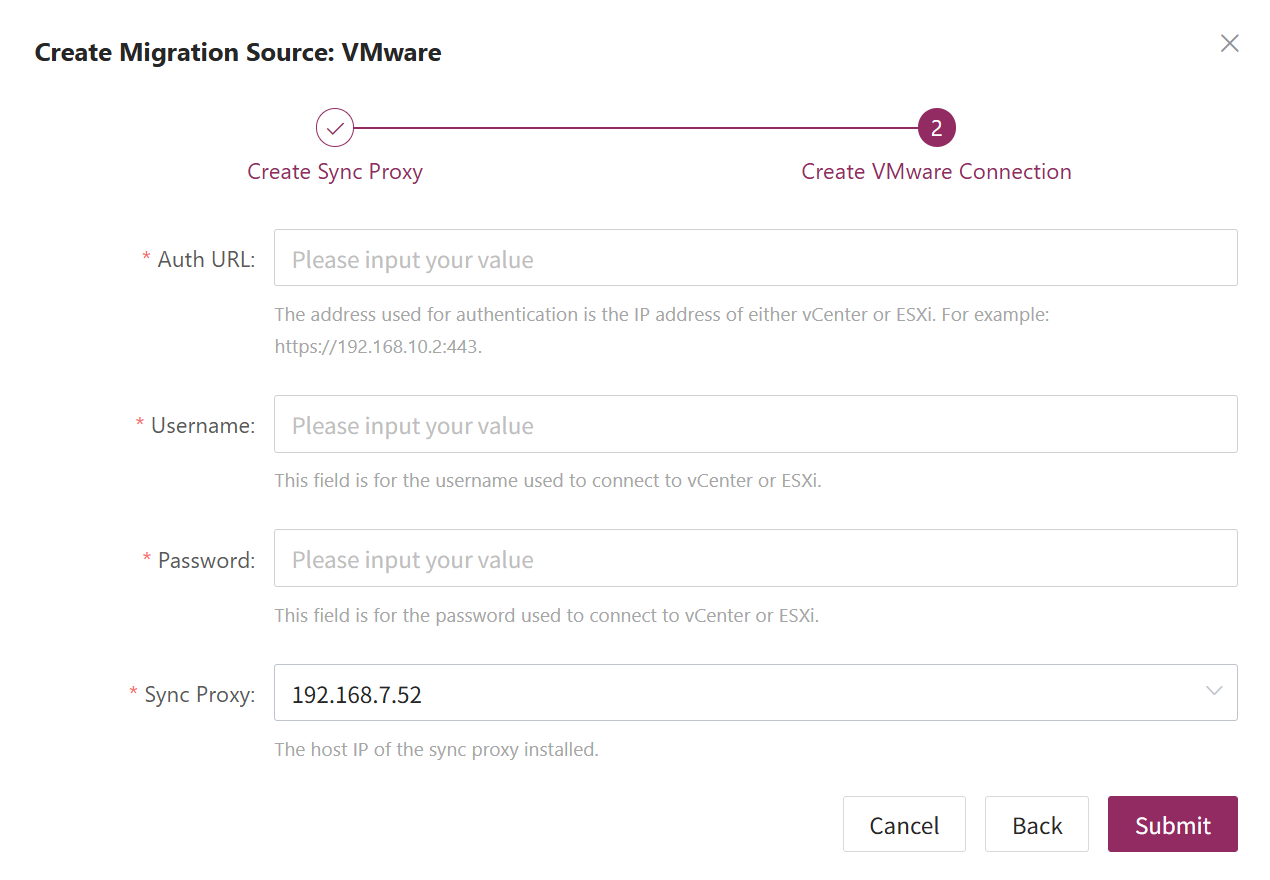The width and height of the screenshot is (1270, 880).
Task: Focus the Password input field
Action: click(x=756, y=558)
